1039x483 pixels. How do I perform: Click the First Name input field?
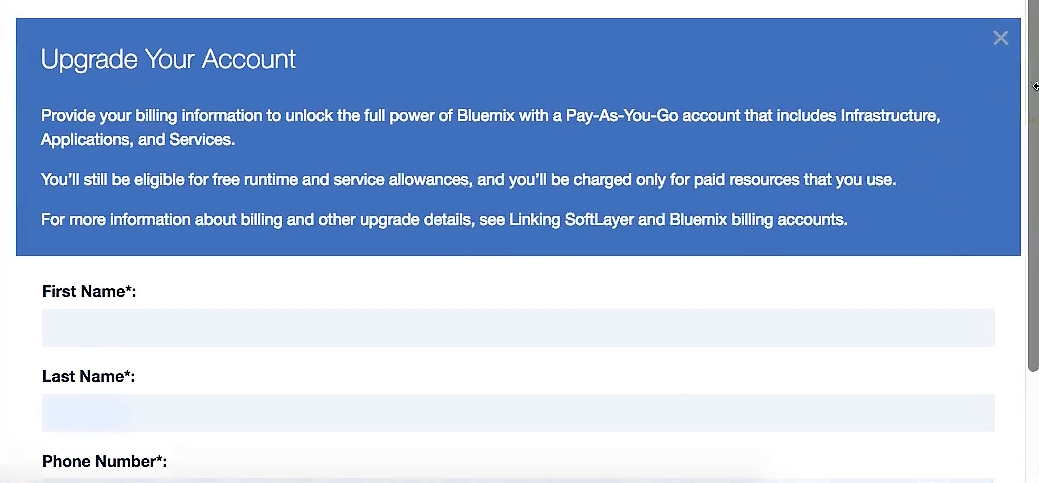point(518,328)
